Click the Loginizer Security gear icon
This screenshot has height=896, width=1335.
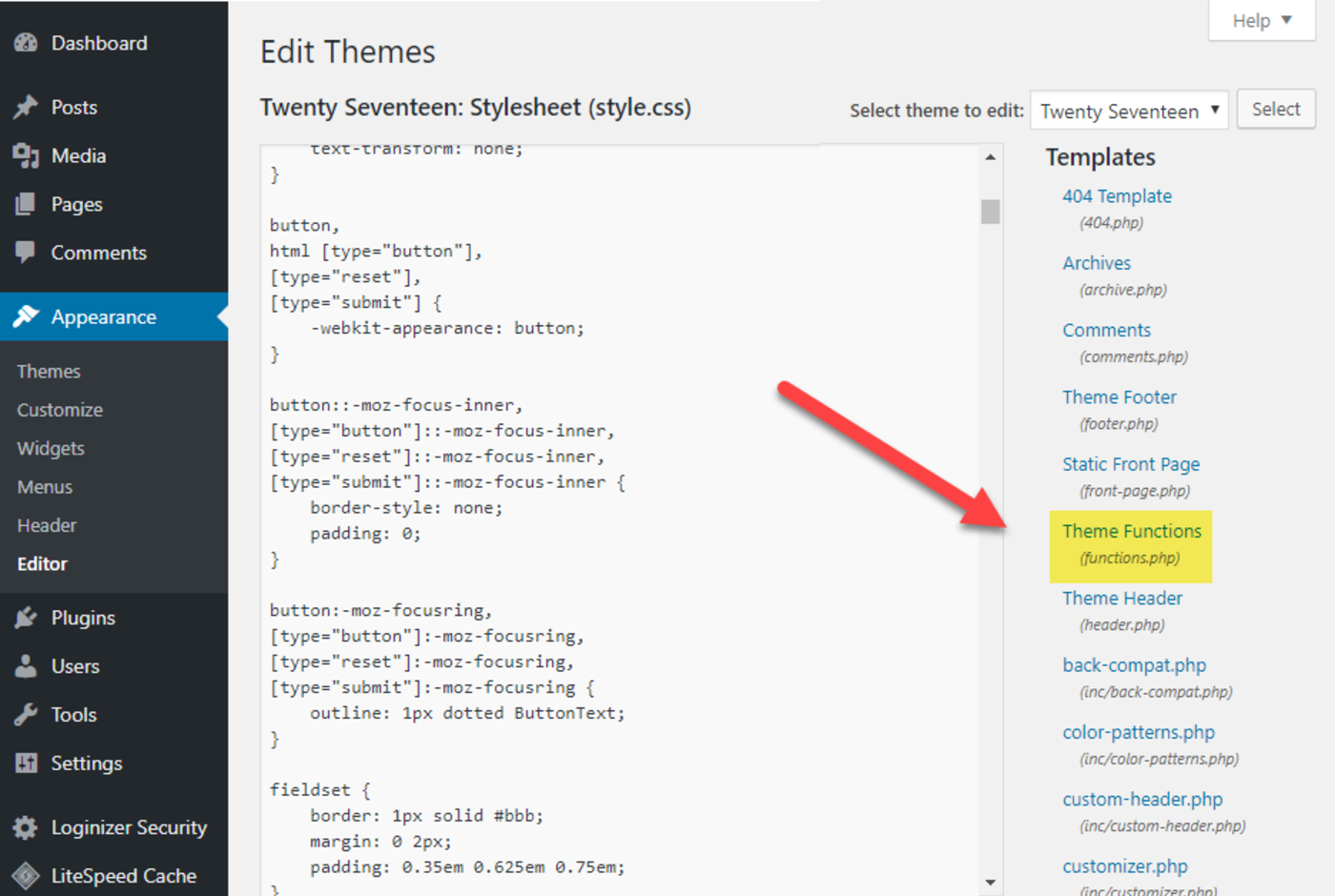(x=26, y=827)
